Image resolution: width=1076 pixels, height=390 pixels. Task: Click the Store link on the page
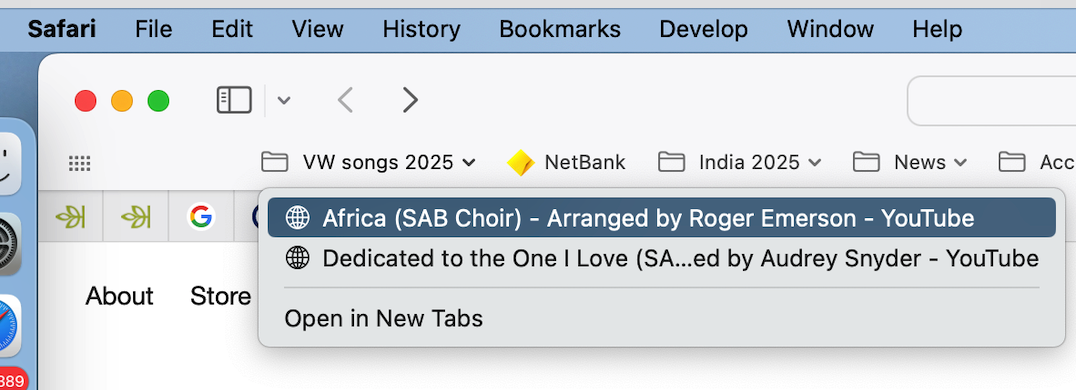point(220,296)
